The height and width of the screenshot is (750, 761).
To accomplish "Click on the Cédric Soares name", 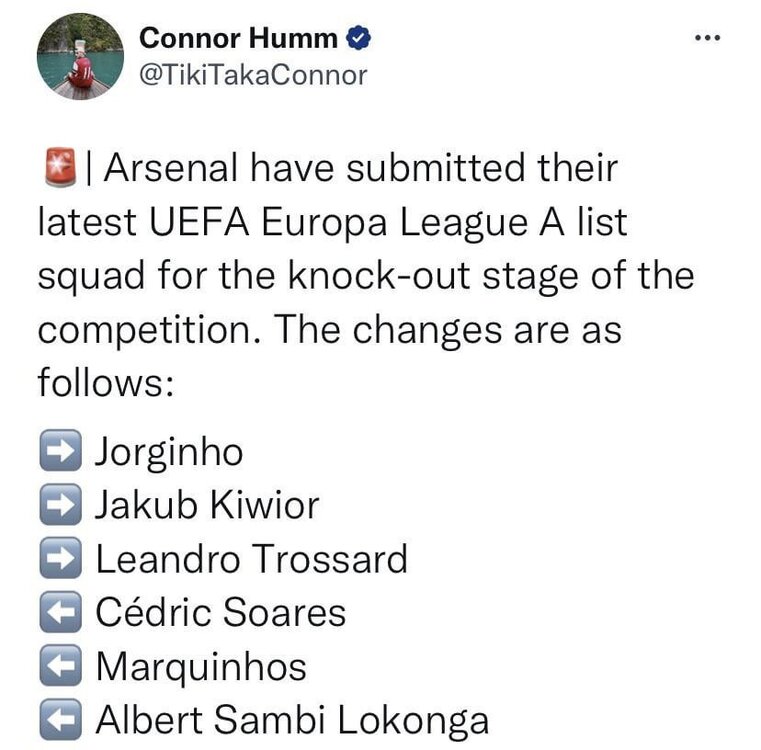I will point(220,613).
